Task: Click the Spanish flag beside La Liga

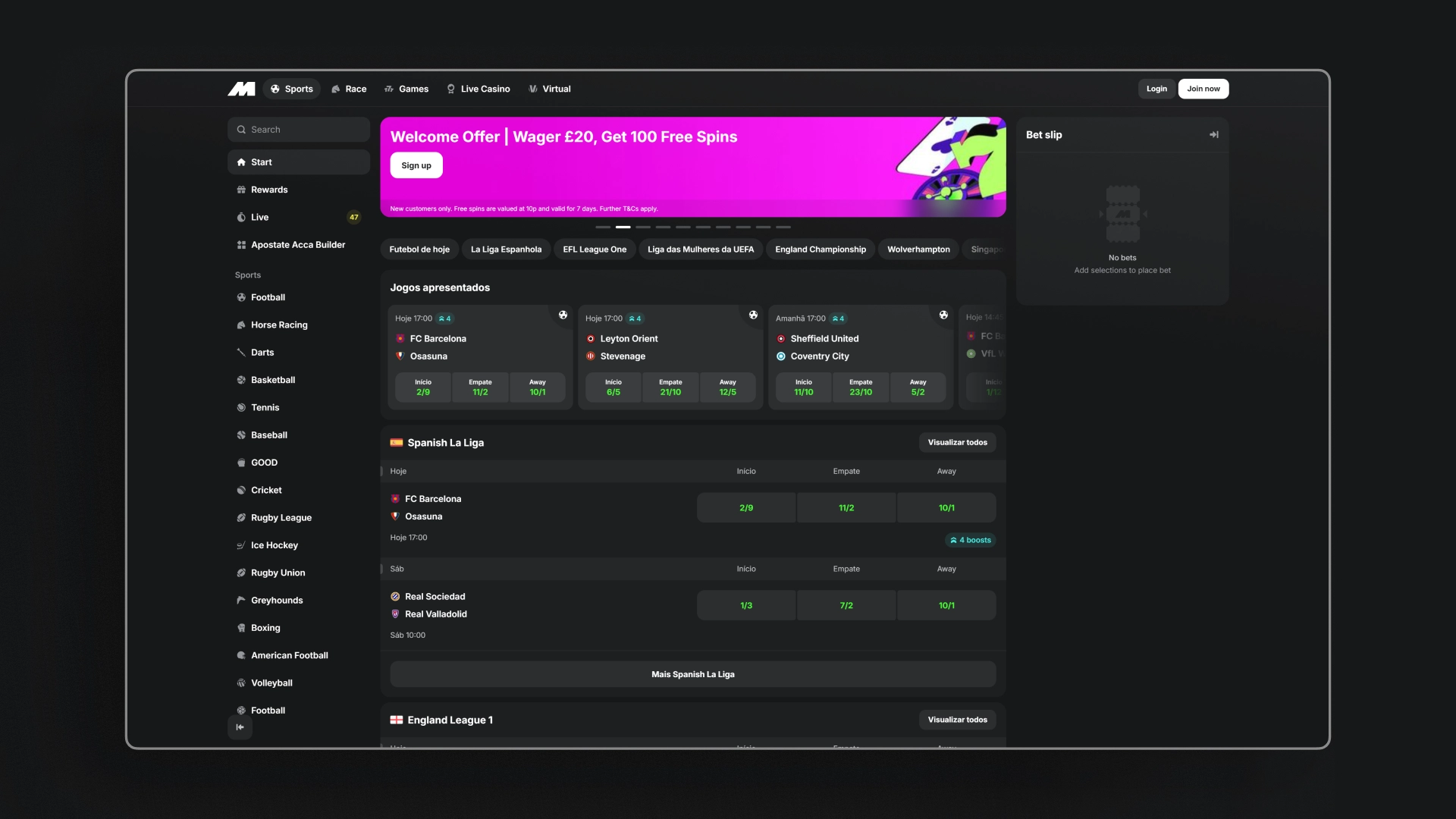Action: pyautogui.click(x=396, y=443)
